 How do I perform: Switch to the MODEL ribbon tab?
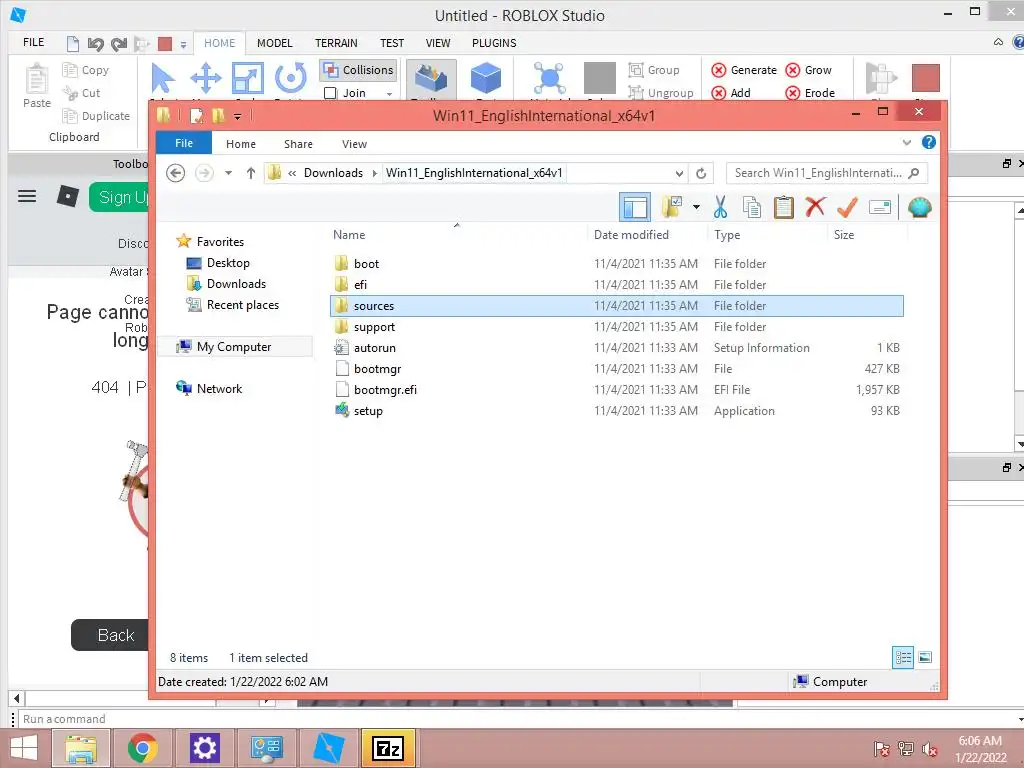pyautogui.click(x=274, y=43)
